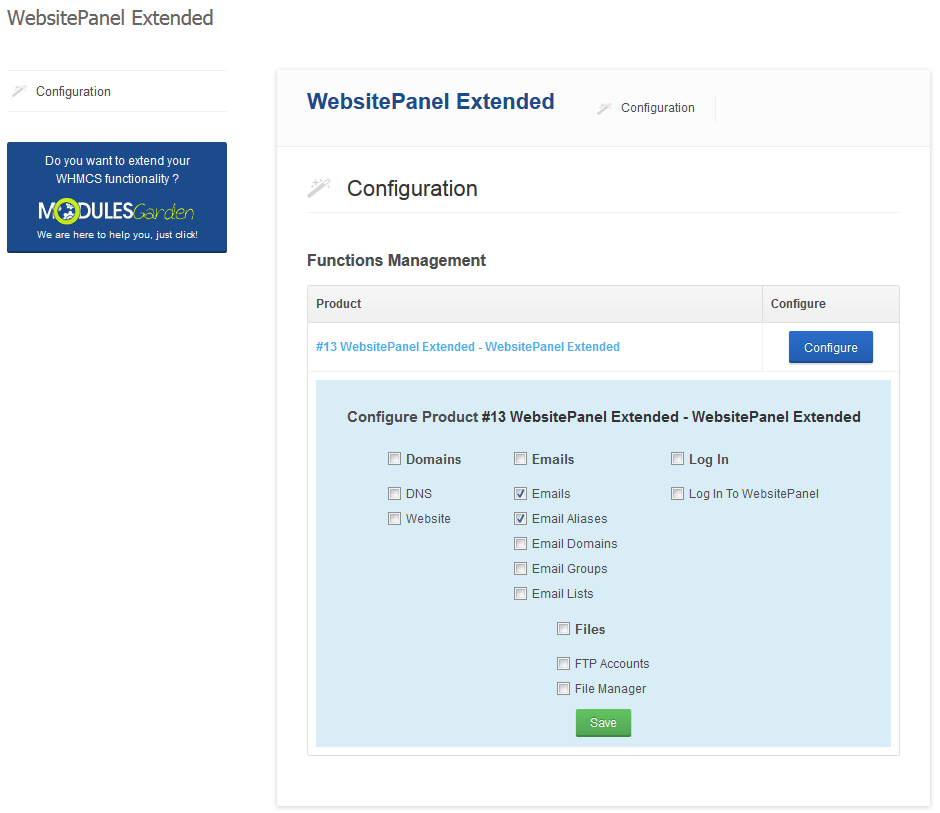
Task: Open the #13 WebsitePanel Extended product link
Action: point(468,347)
